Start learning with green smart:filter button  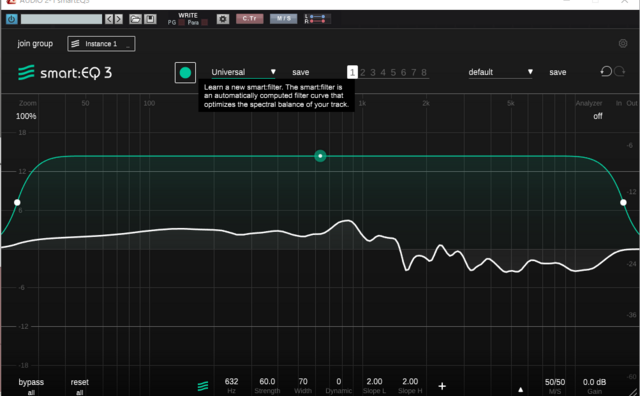click(x=185, y=73)
